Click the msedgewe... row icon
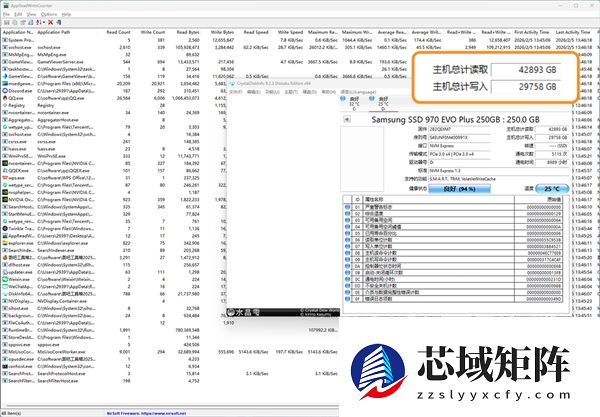This screenshot has width=600, height=417. 5,83
